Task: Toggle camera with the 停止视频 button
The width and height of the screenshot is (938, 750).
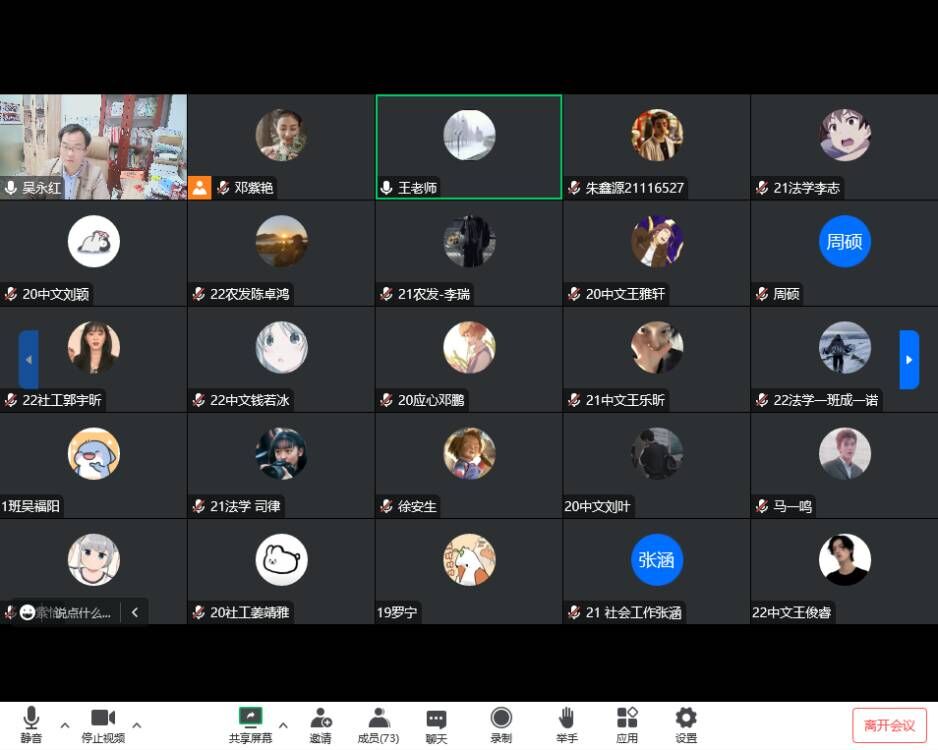Action: coord(103,718)
